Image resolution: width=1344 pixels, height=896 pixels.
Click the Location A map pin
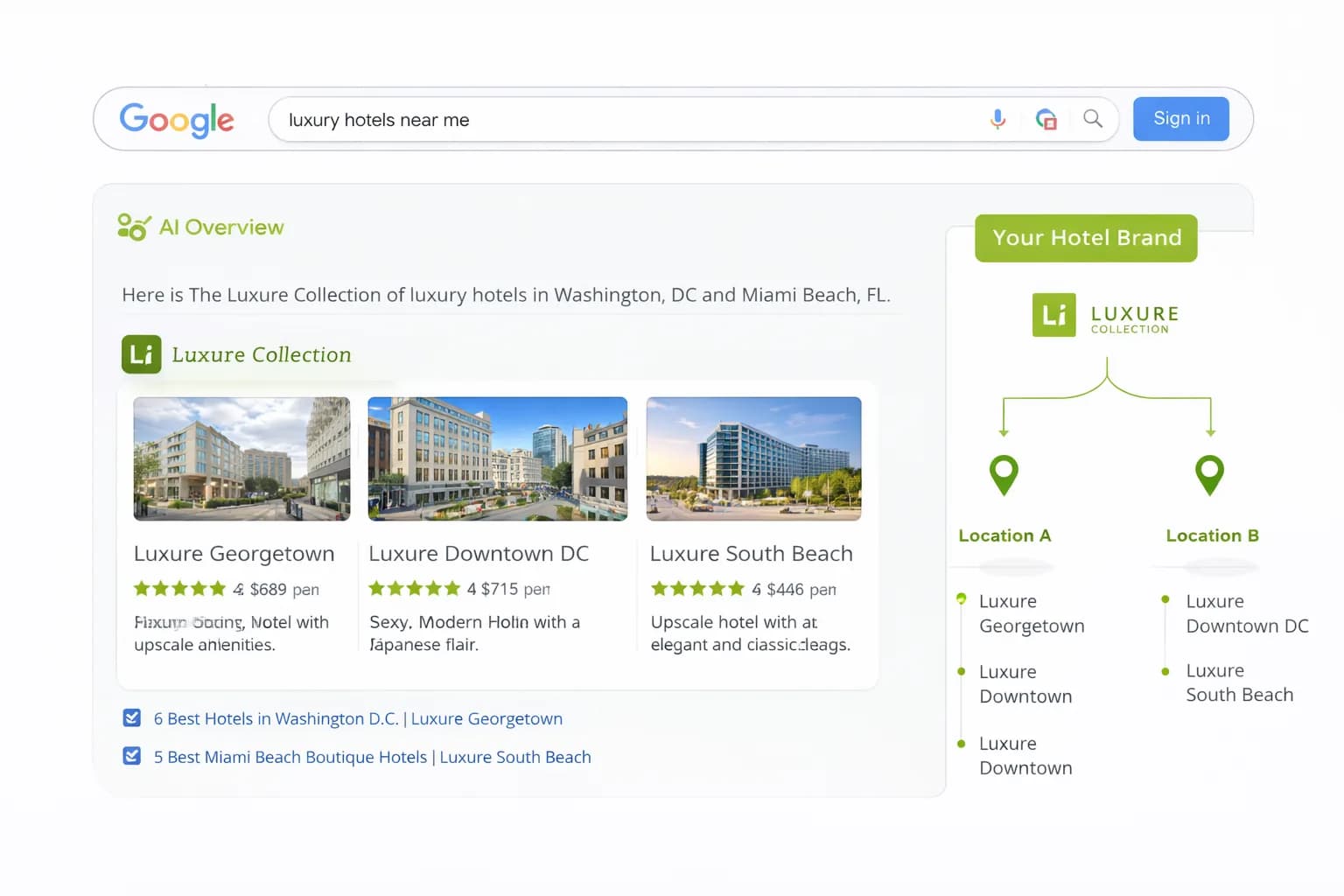coord(1004,475)
